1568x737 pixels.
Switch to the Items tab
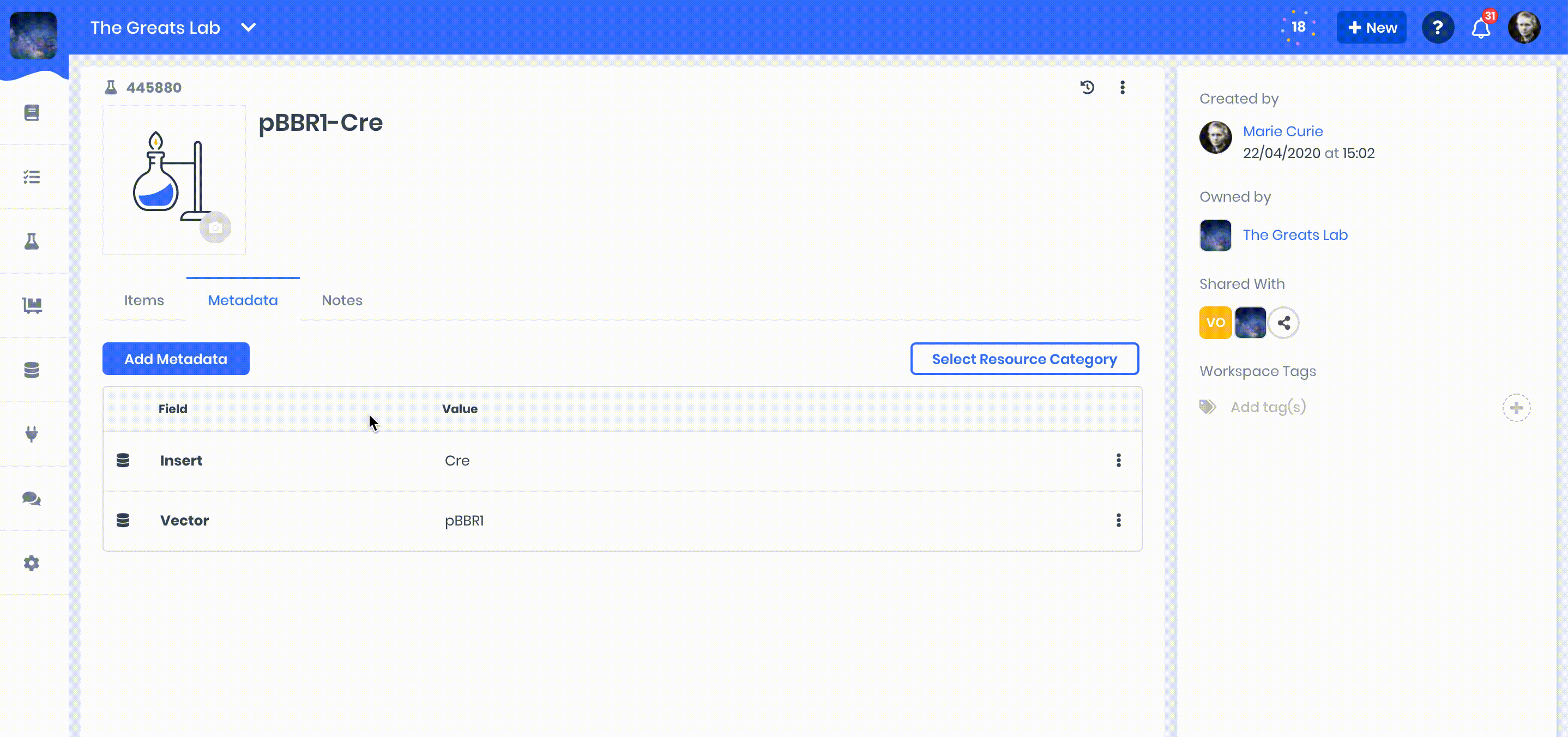click(x=143, y=300)
